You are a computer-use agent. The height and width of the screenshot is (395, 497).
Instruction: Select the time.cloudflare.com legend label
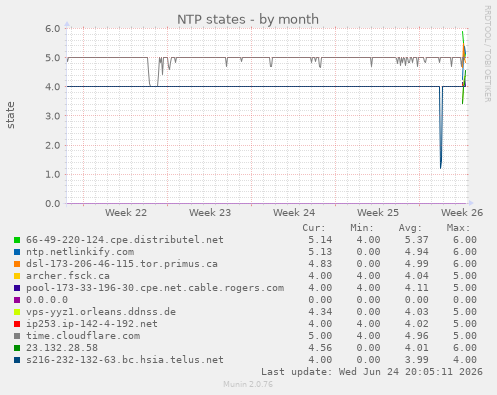[x=83, y=336]
